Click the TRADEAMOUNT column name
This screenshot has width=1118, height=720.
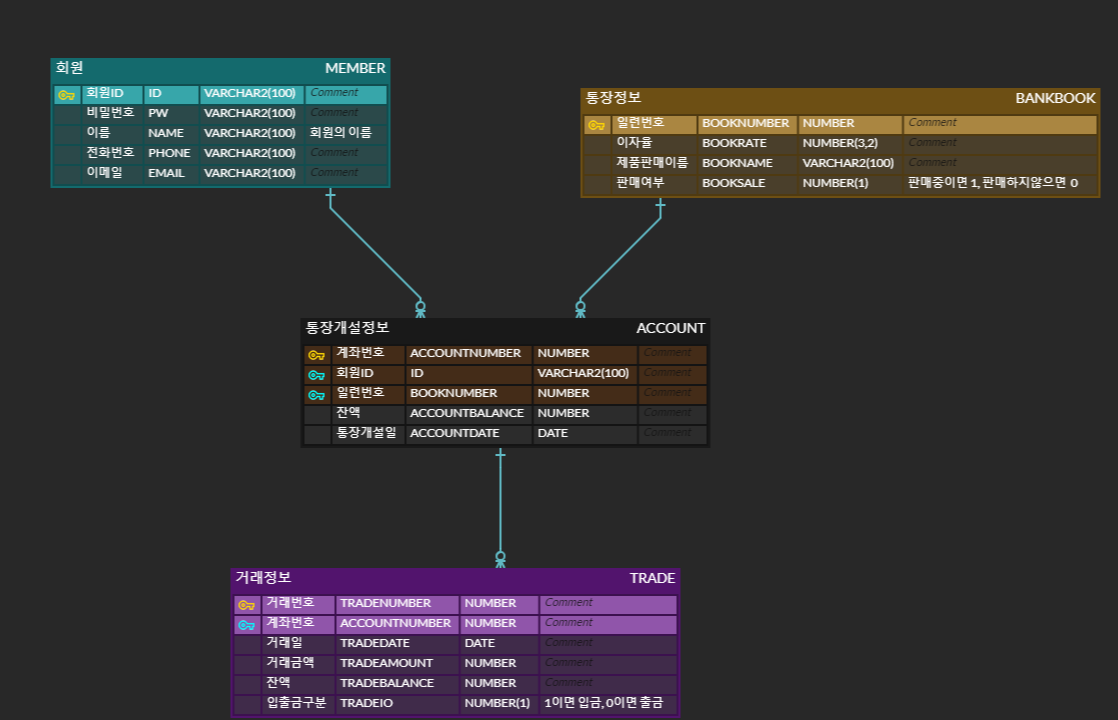pos(386,663)
